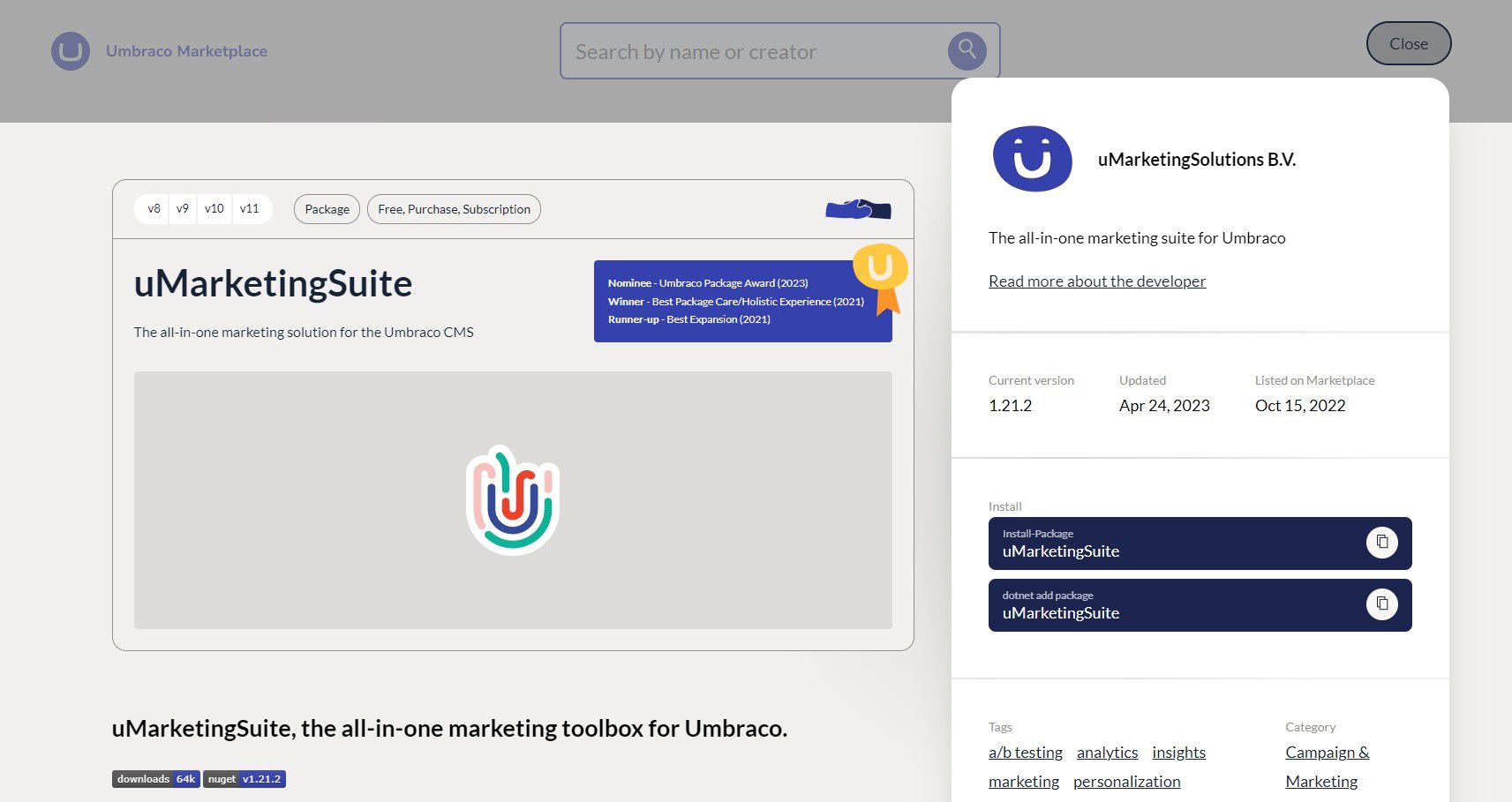The height and width of the screenshot is (802, 1512).
Task: Toggle the v9 compatibility filter
Action: [x=183, y=209]
